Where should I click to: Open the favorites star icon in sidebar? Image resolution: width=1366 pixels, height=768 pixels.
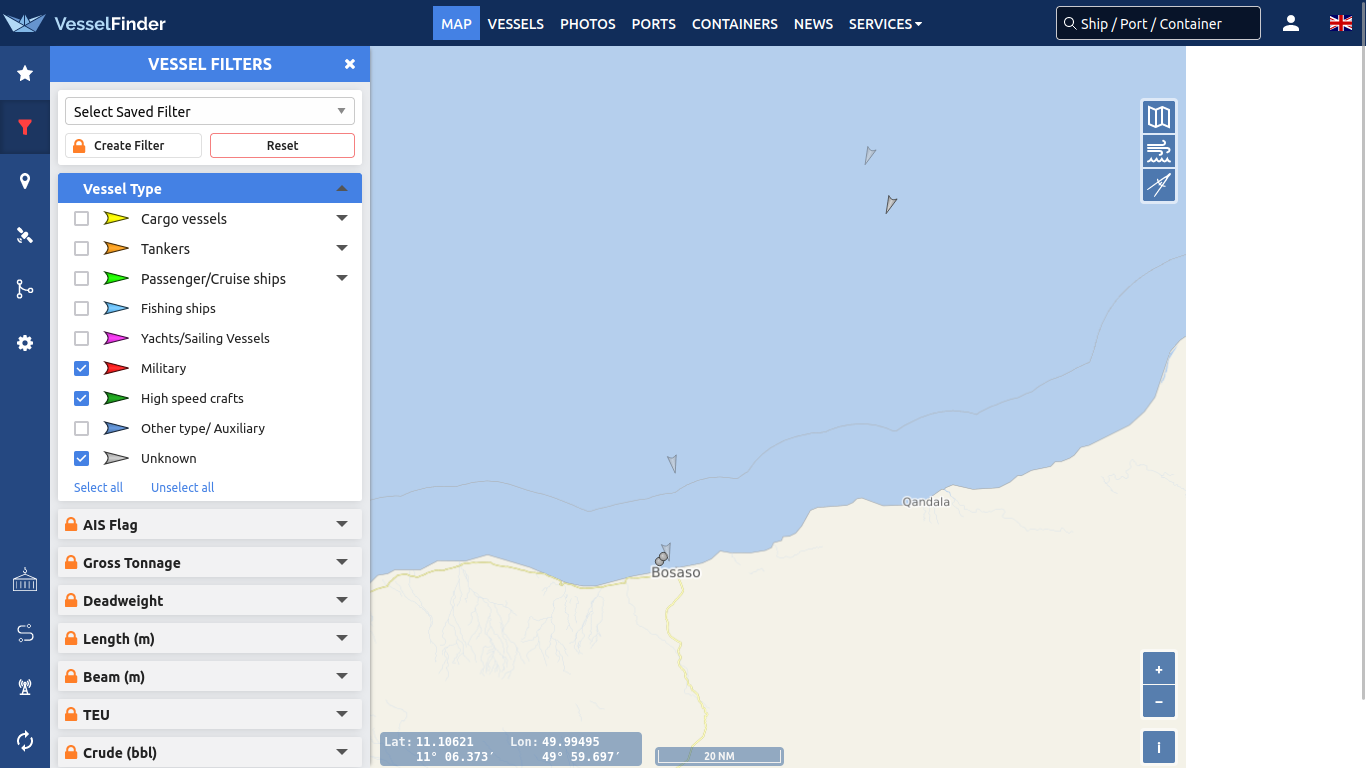[x=25, y=73]
